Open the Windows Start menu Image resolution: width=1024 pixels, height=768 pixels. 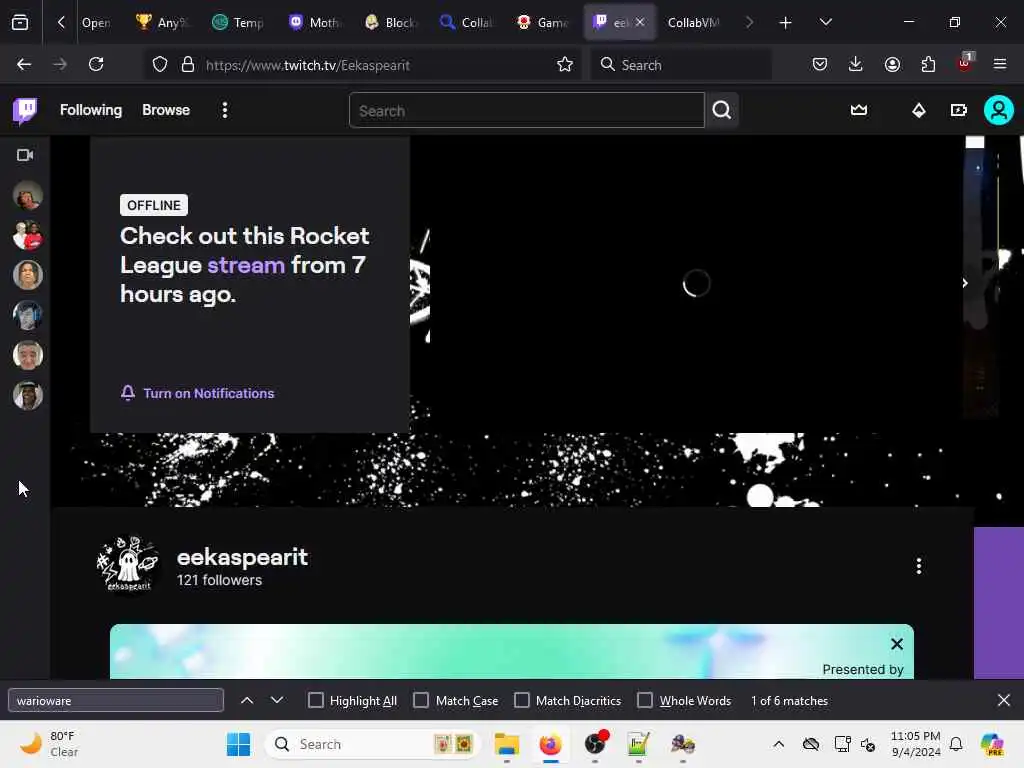pos(238,744)
